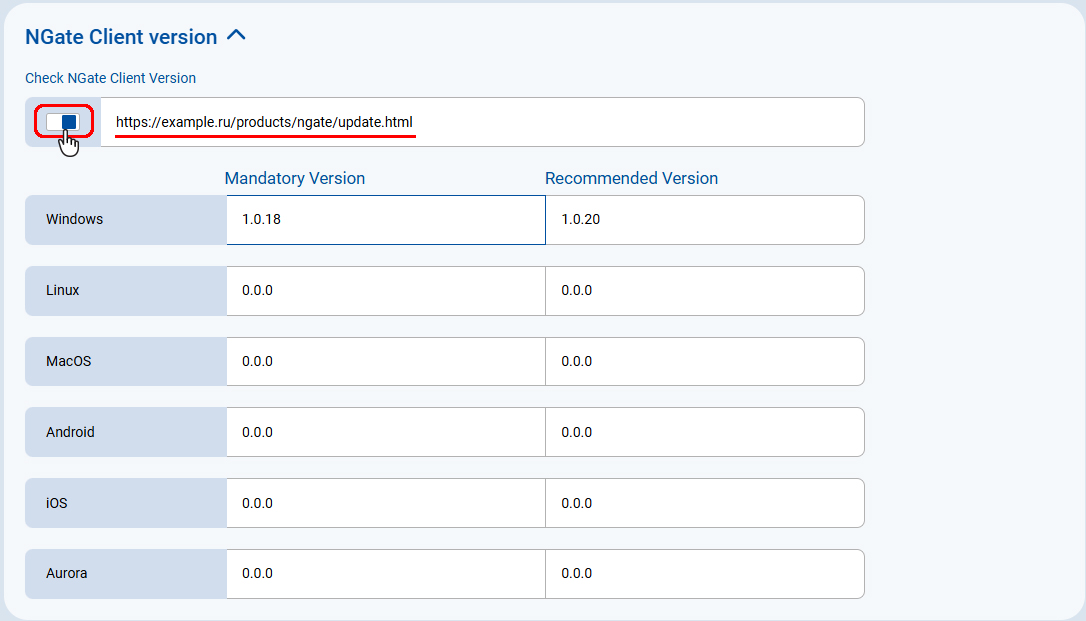Screen dimensions: 1086x621
Task: Focus Android mandatory version field
Action: coord(385,433)
